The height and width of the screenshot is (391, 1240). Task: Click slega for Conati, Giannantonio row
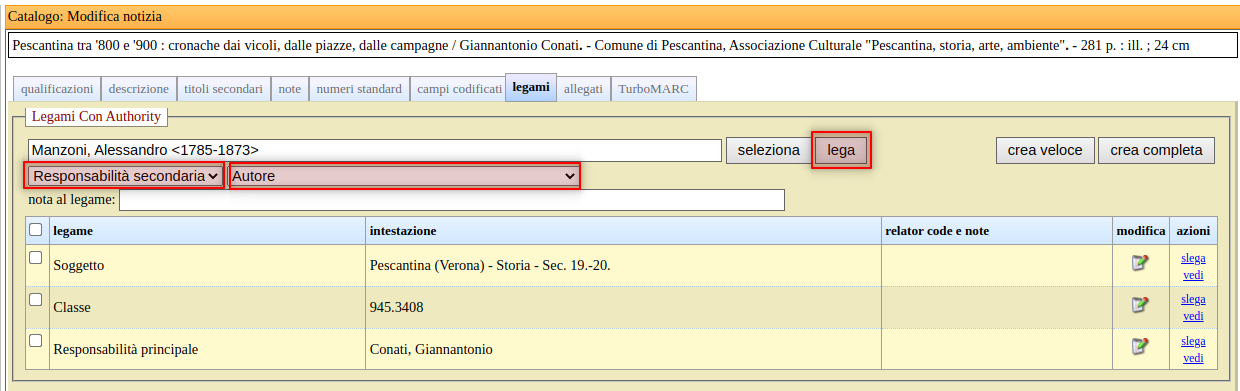(x=1193, y=341)
